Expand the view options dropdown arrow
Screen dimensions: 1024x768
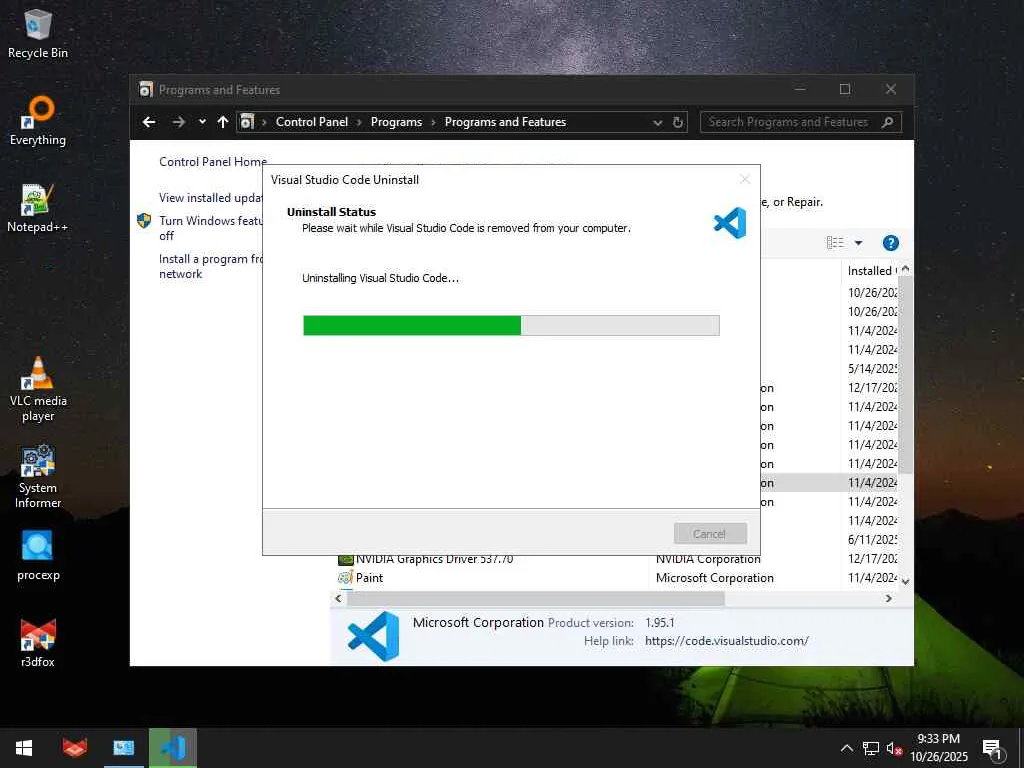[859, 243]
